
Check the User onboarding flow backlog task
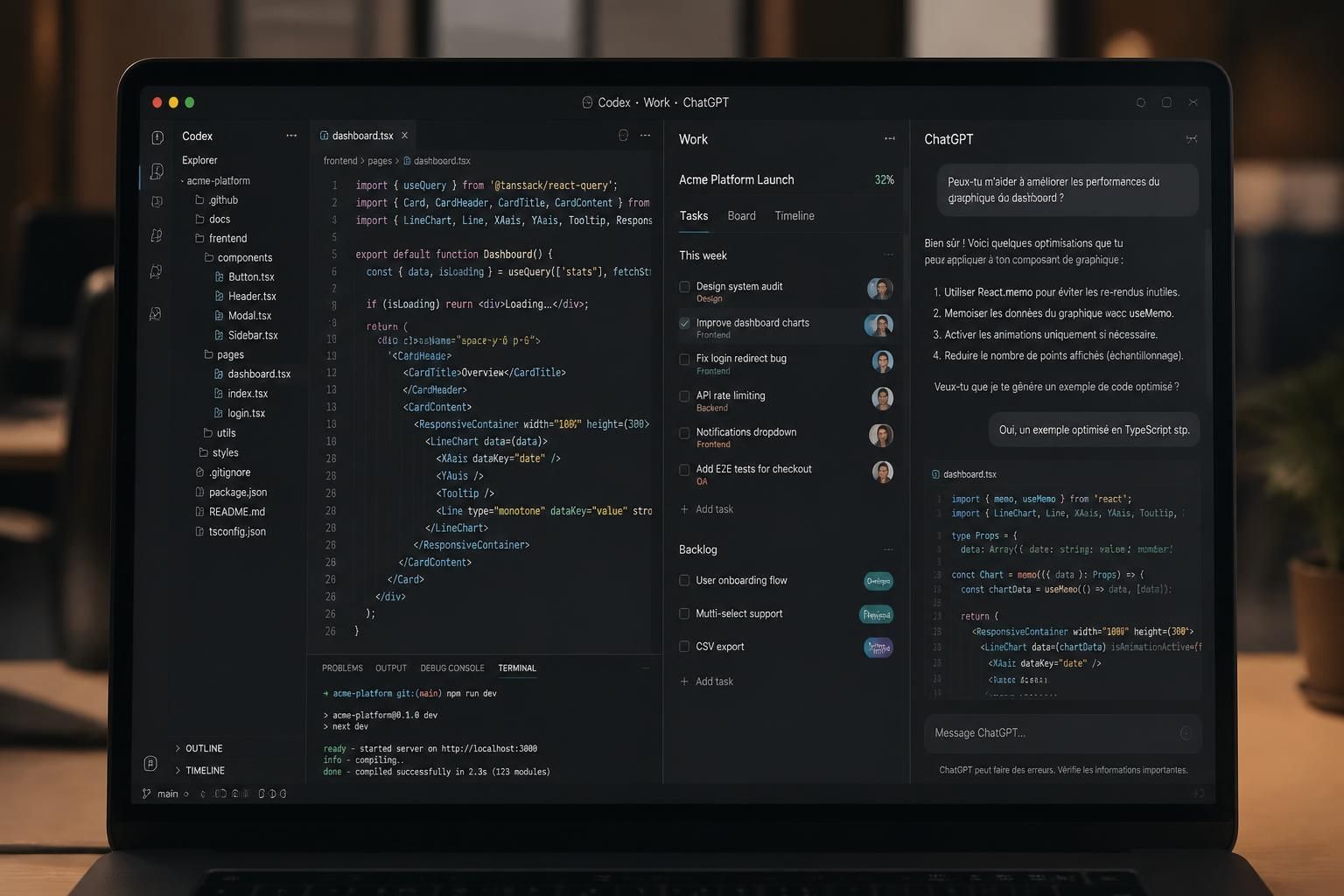(684, 580)
